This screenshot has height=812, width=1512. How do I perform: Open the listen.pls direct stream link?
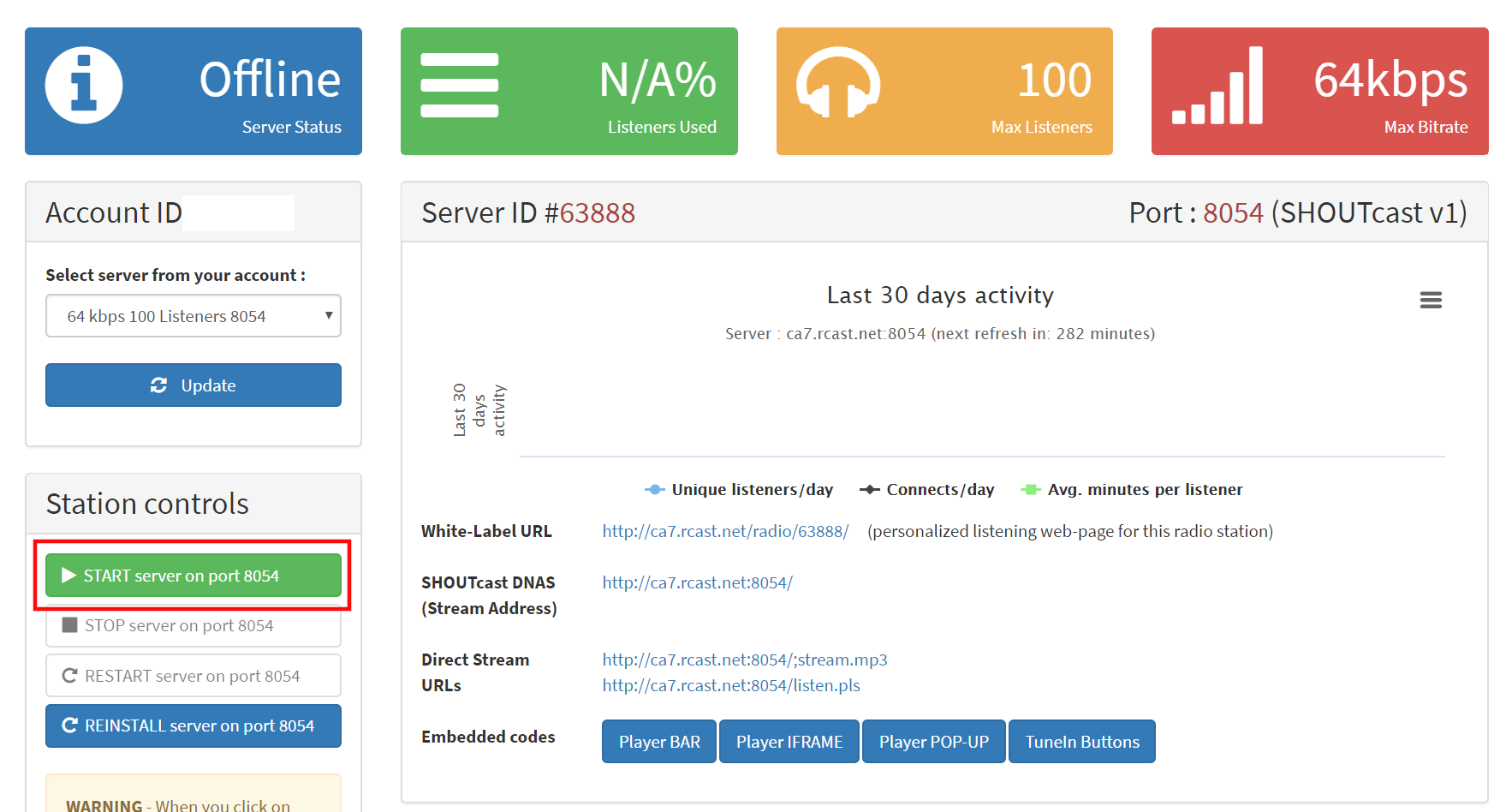pyautogui.click(x=730, y=685)
